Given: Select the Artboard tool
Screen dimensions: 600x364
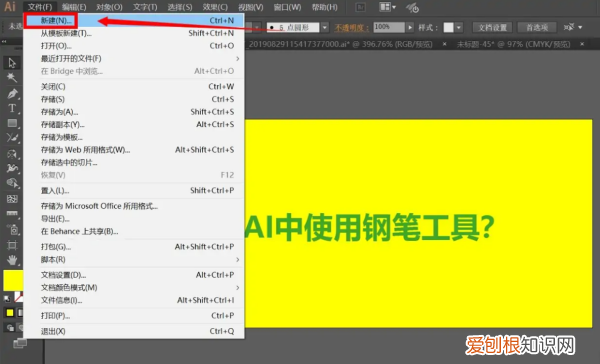Looking at the screenshot, I should point(12,245).
